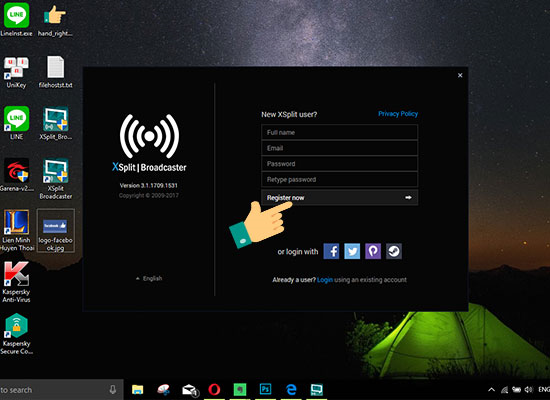Viewport: 550px width, 400px height.
Task: Open Photoshop from the taskbar
Action: click(x=266, y=389)
